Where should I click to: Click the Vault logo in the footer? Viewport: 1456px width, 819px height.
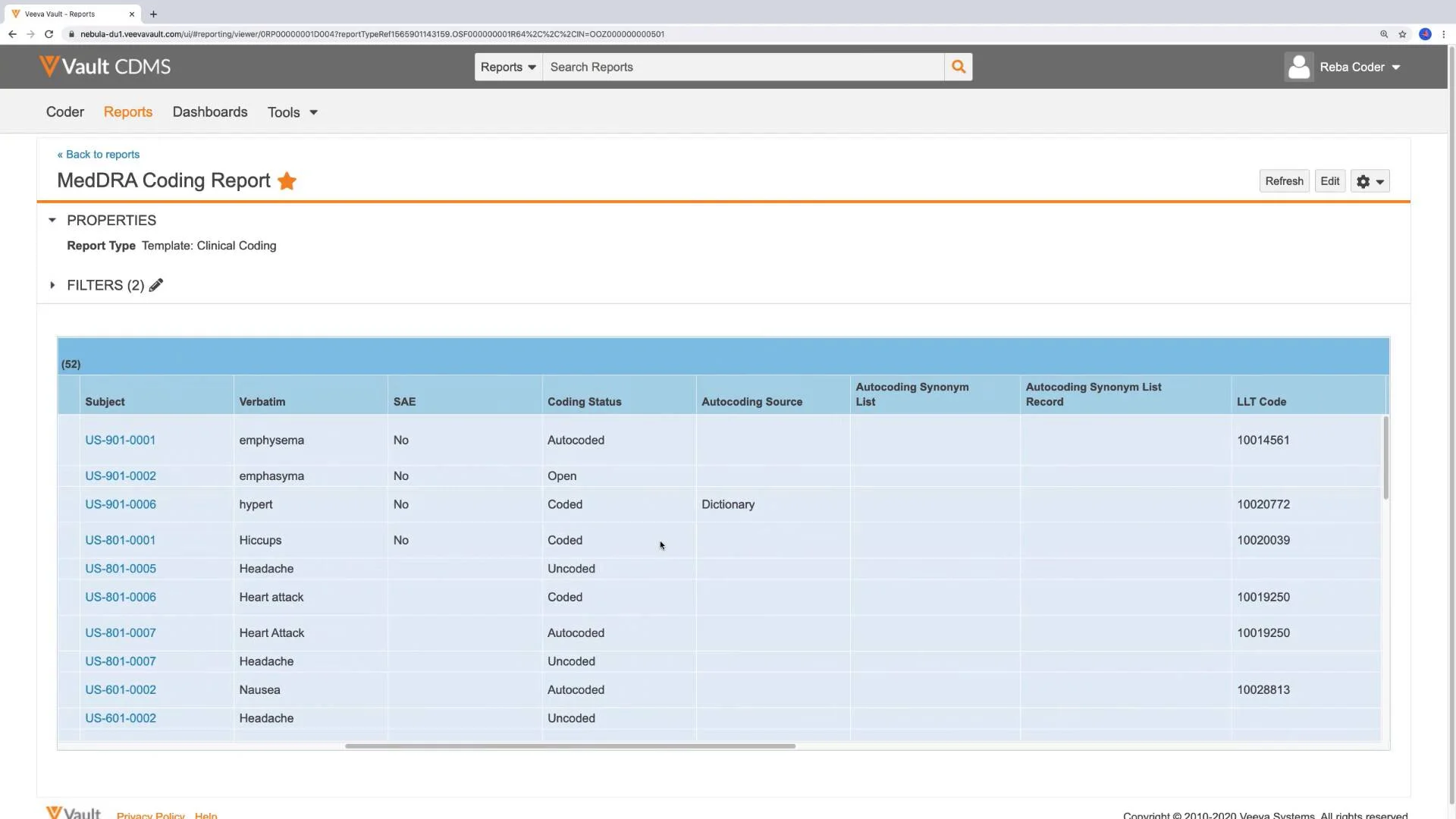[73, 813]
